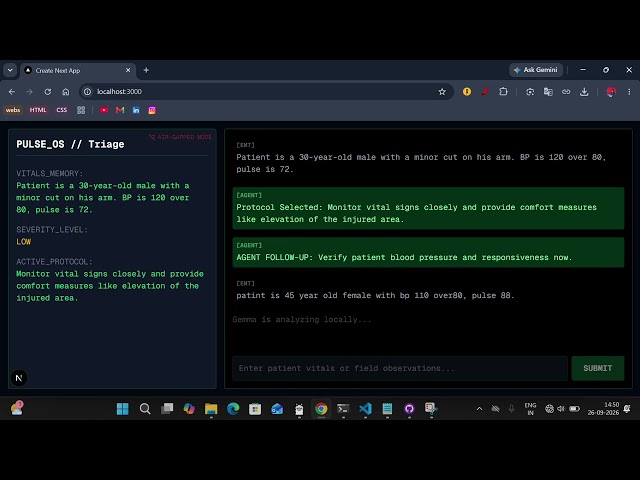This screenshot has width=640, height=480.
Task: Click the VITALS_MEMORY label
Action: click(49, 173)
